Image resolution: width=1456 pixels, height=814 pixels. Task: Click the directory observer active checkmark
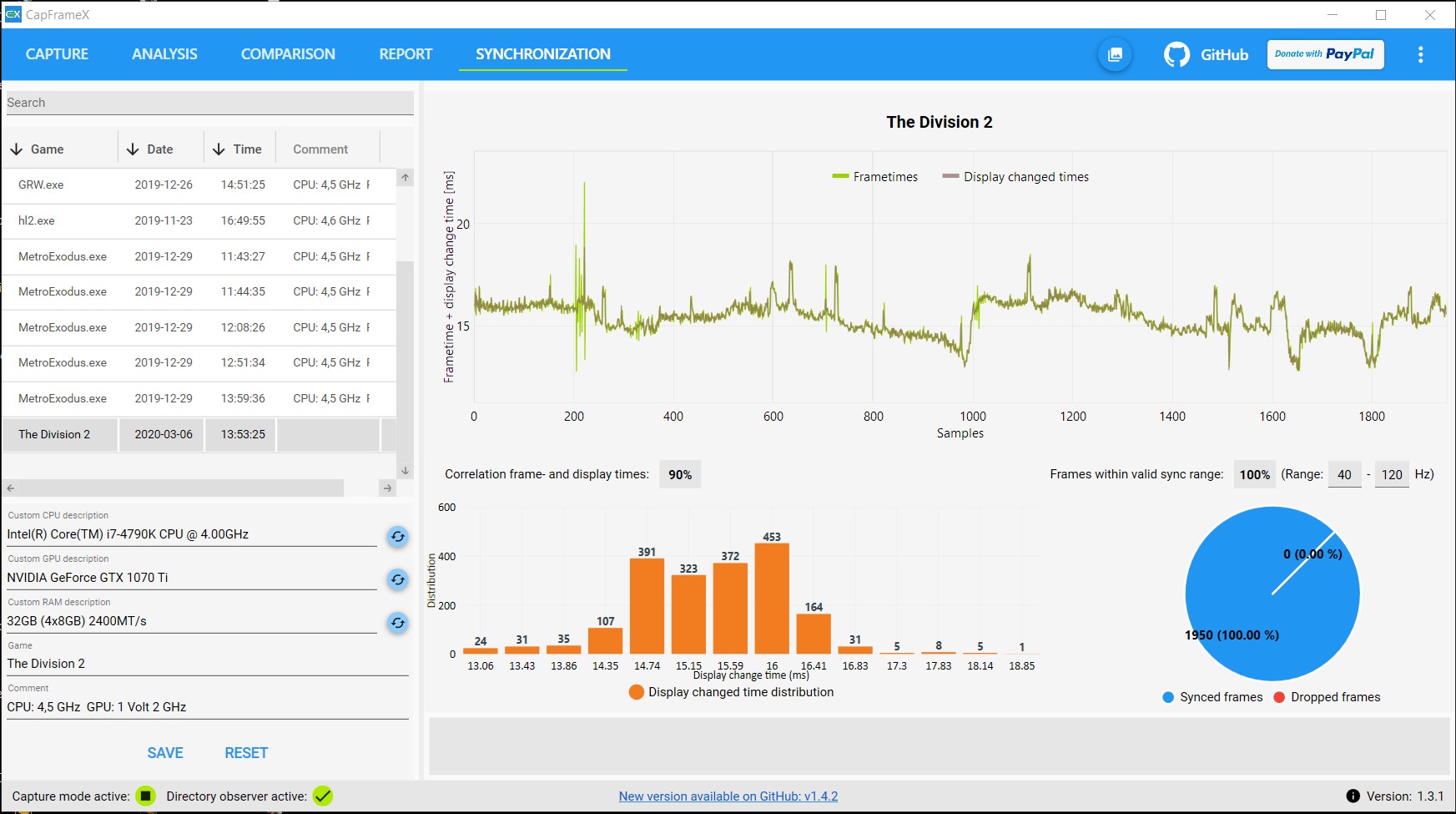pos(323,796)
